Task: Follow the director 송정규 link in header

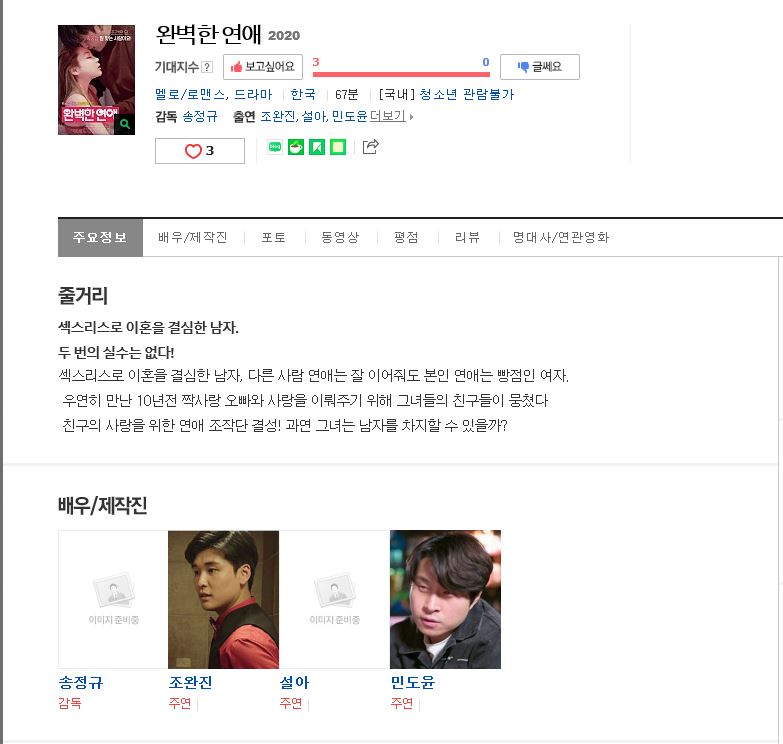Action: pos(200,116)
